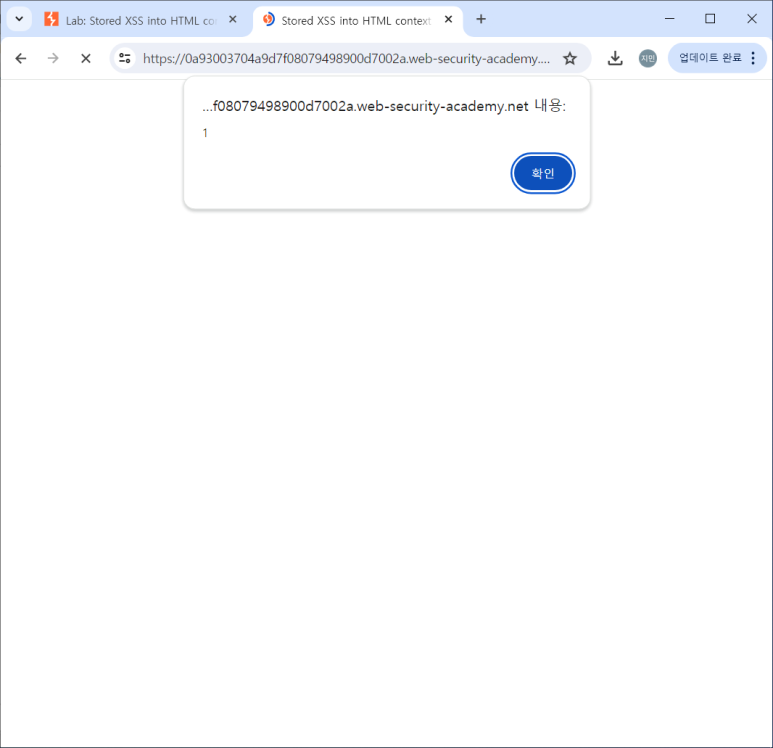Switch to the Lab: Stored XSS tab

[x=141, y=20]
